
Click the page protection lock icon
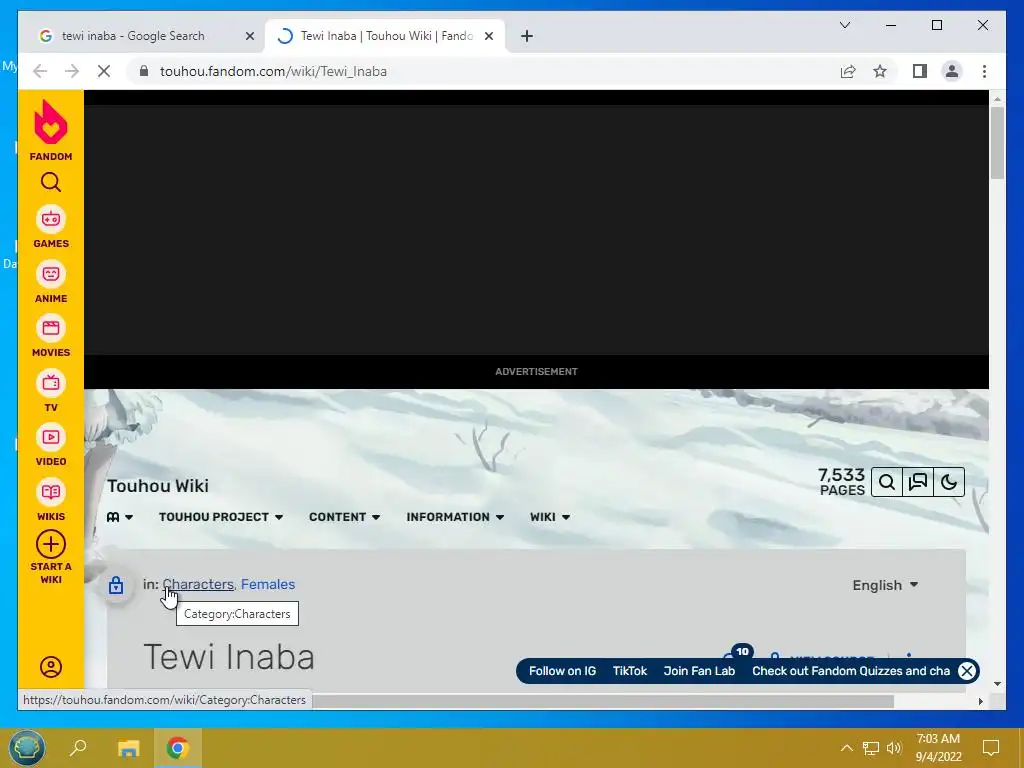[x=116, y=584]
